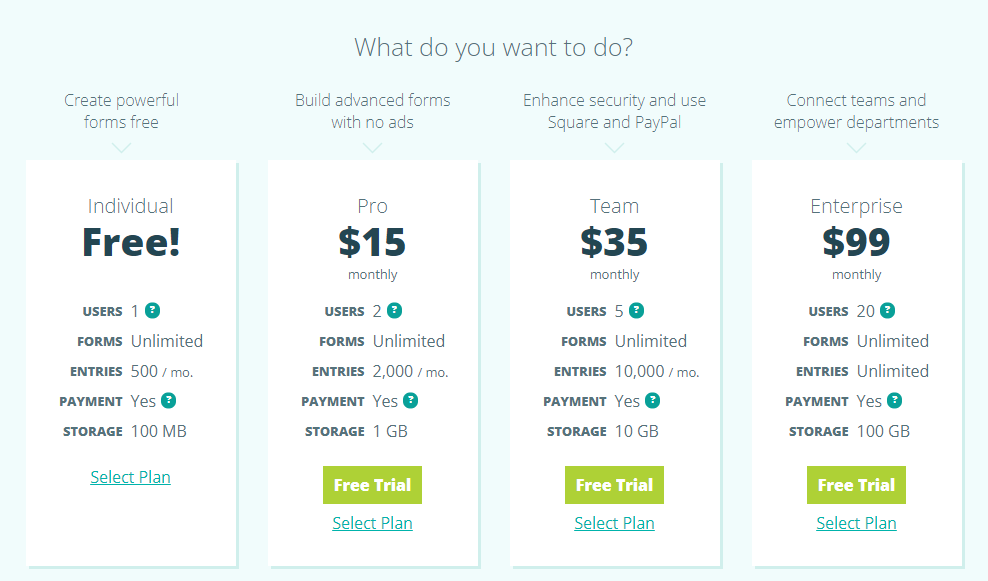Click Team plan Payment help icon
Viewport: 988px width, 581px height.
pos(652,400)
